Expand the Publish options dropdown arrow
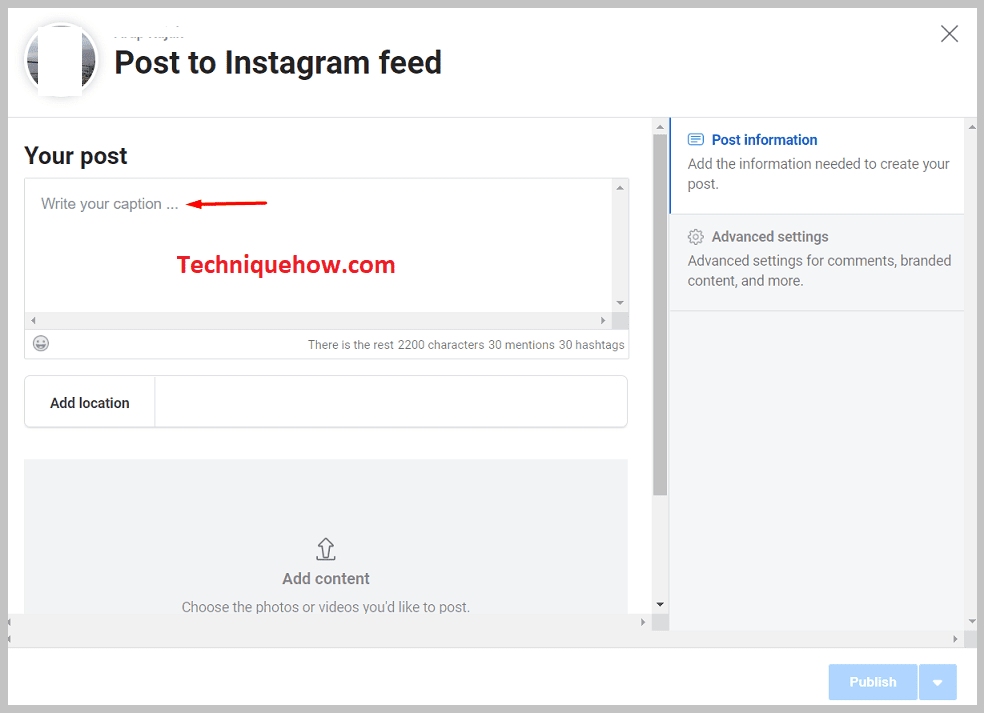984x713 pixels. tap(938, 682)
